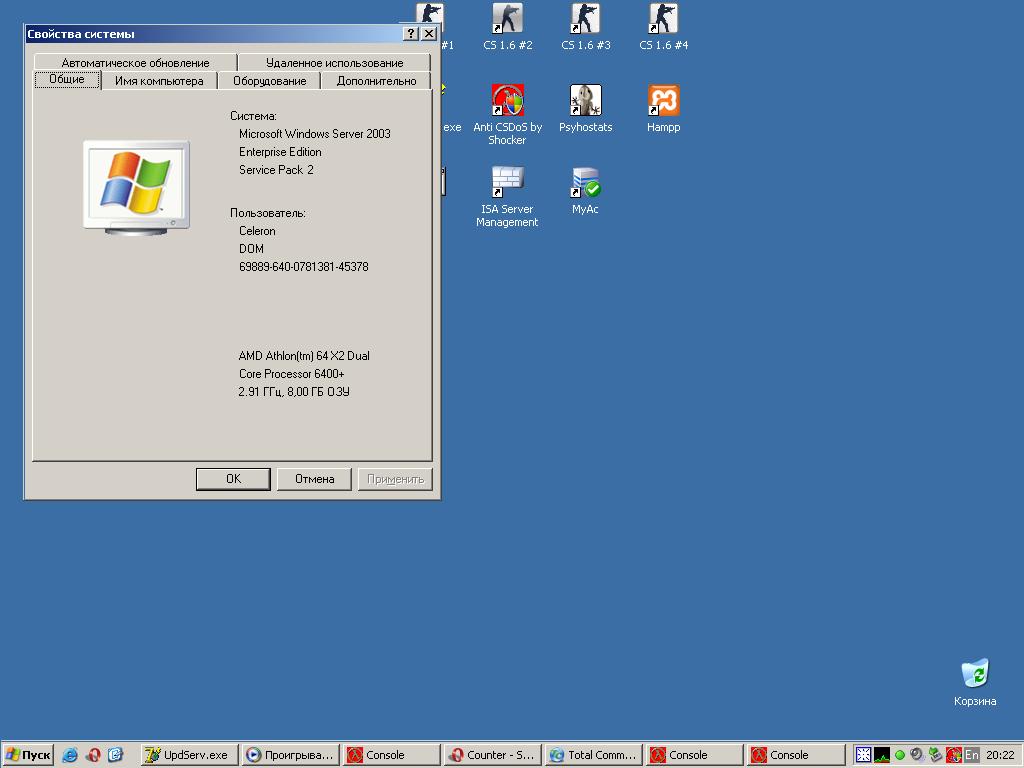Open the Корзина recycle bin

pyautogui.click(x=975, y=682)
